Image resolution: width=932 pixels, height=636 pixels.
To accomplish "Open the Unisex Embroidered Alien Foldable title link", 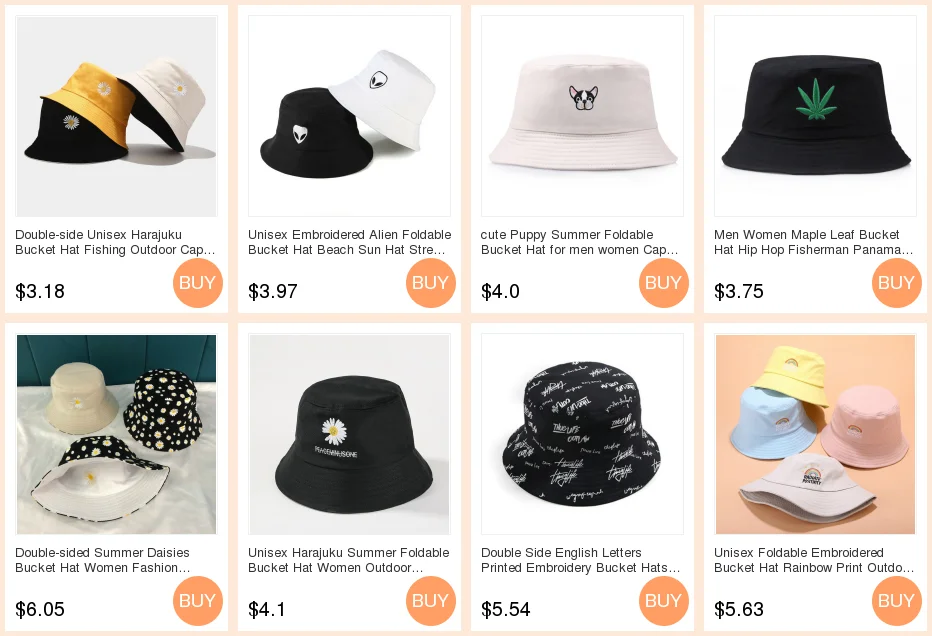I will [x=350, y=242].
